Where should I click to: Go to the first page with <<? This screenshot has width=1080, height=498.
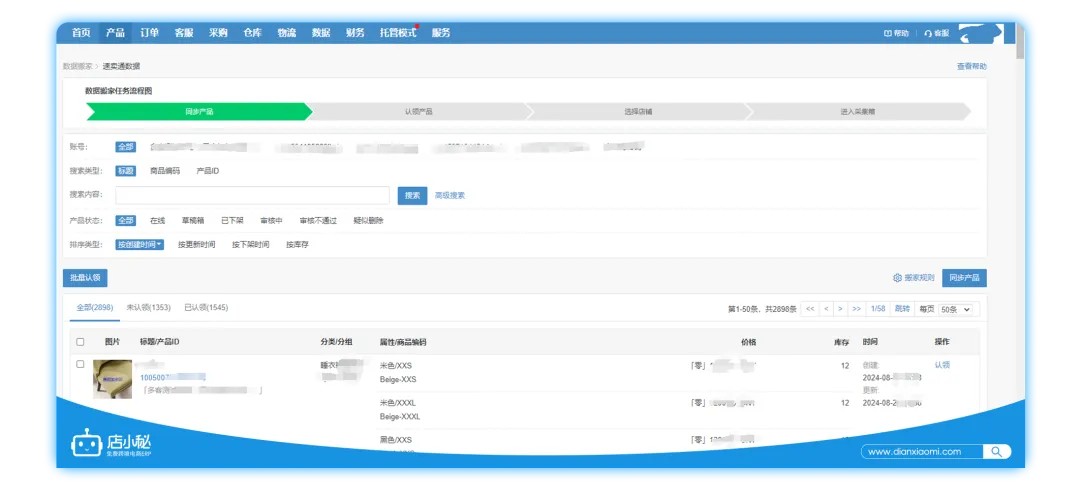coord(810,309)
